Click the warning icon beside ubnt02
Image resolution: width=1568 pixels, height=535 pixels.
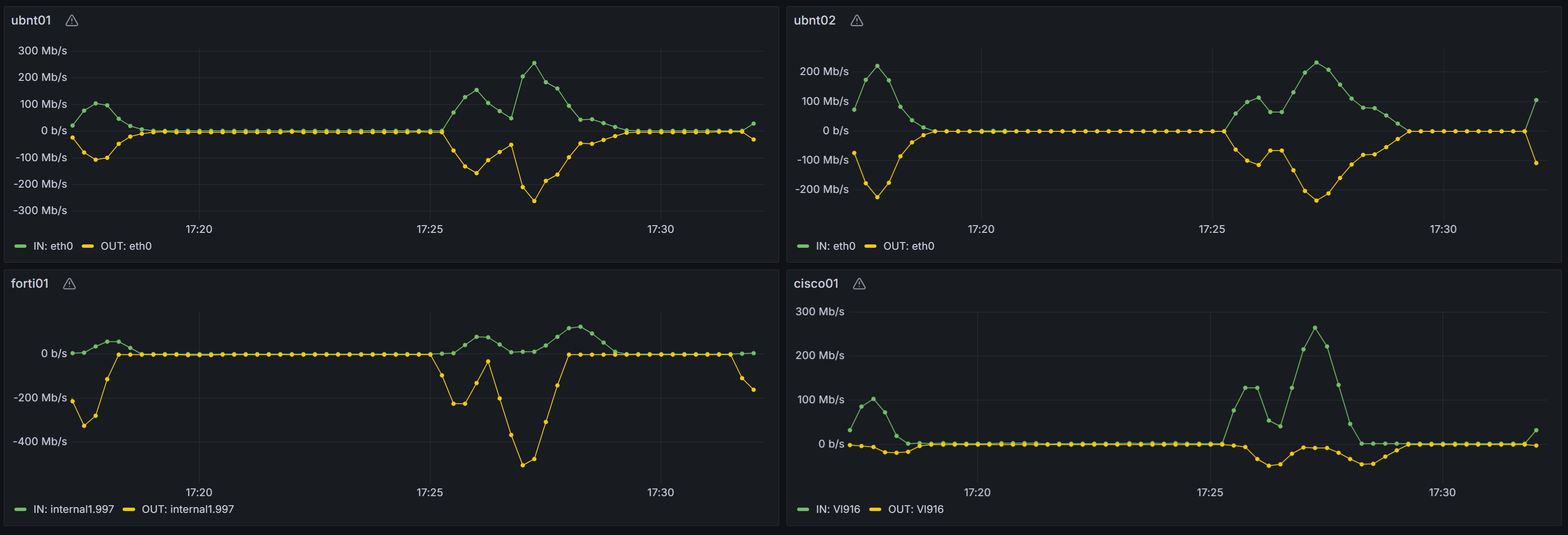[857, 21]
